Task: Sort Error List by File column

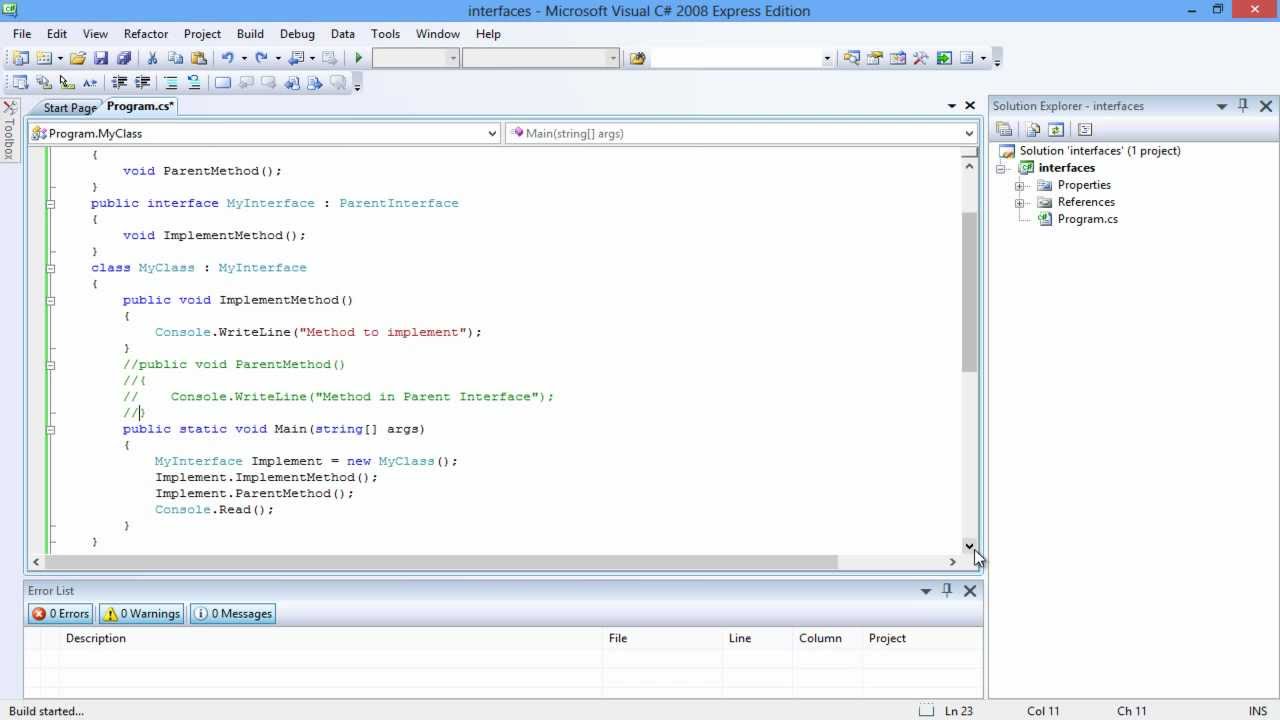Action: click(x=663, y=638)
